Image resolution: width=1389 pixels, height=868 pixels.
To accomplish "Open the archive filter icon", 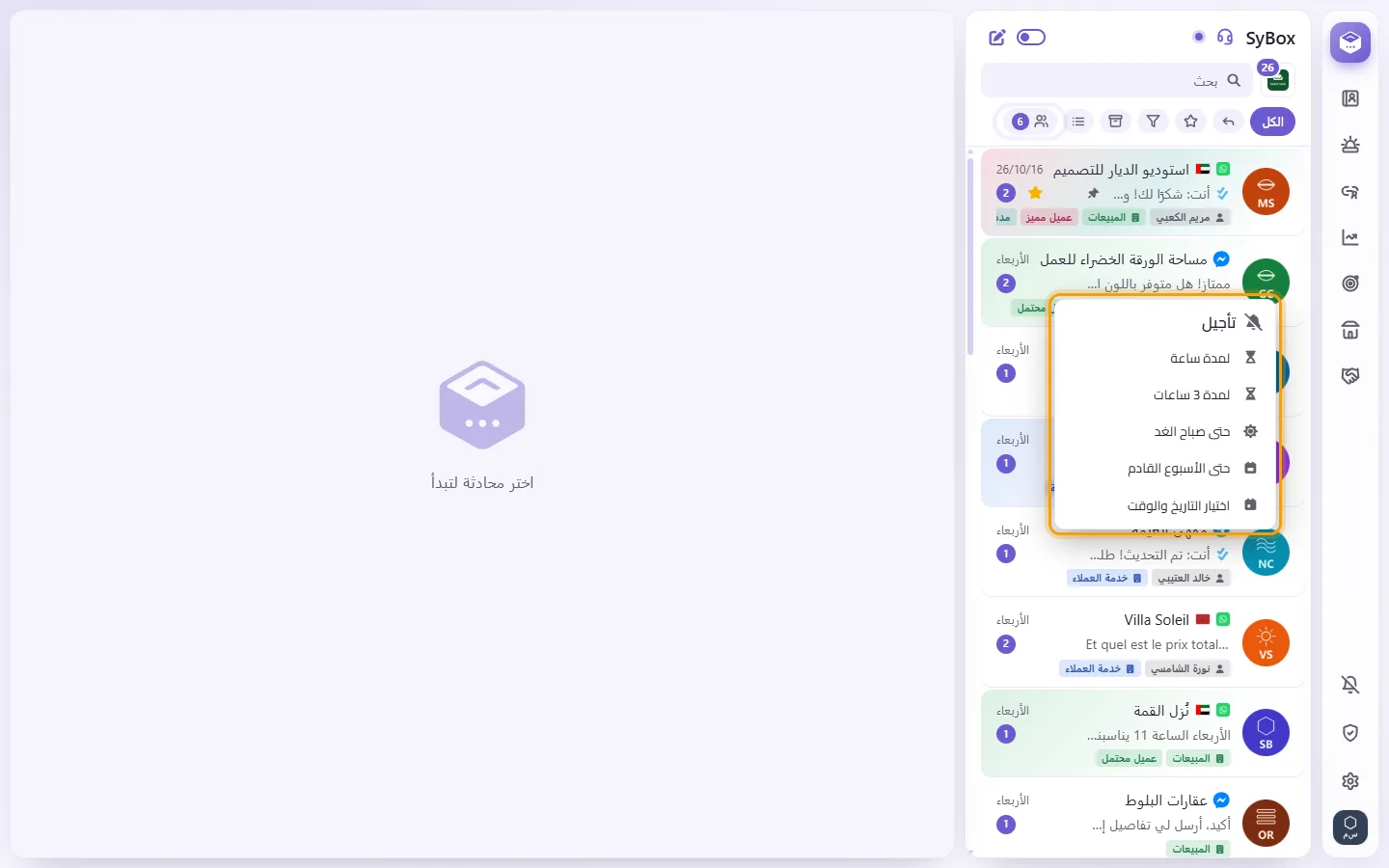I will tap(1115, 122).
